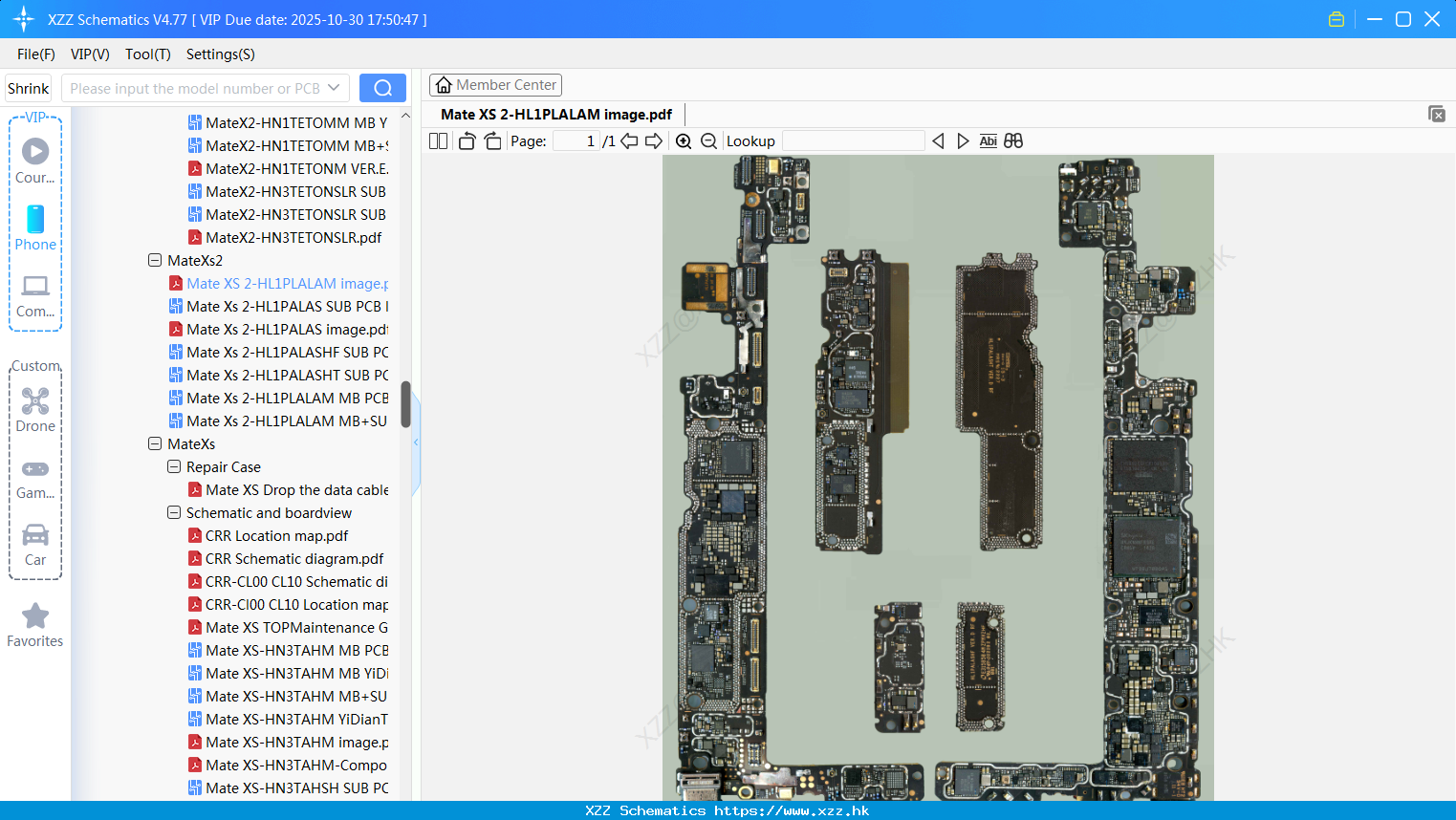Viewport: 1456px width, 820px height.
Task: Collapse the side tree panel handle
Action: click(x=416, y=442)
